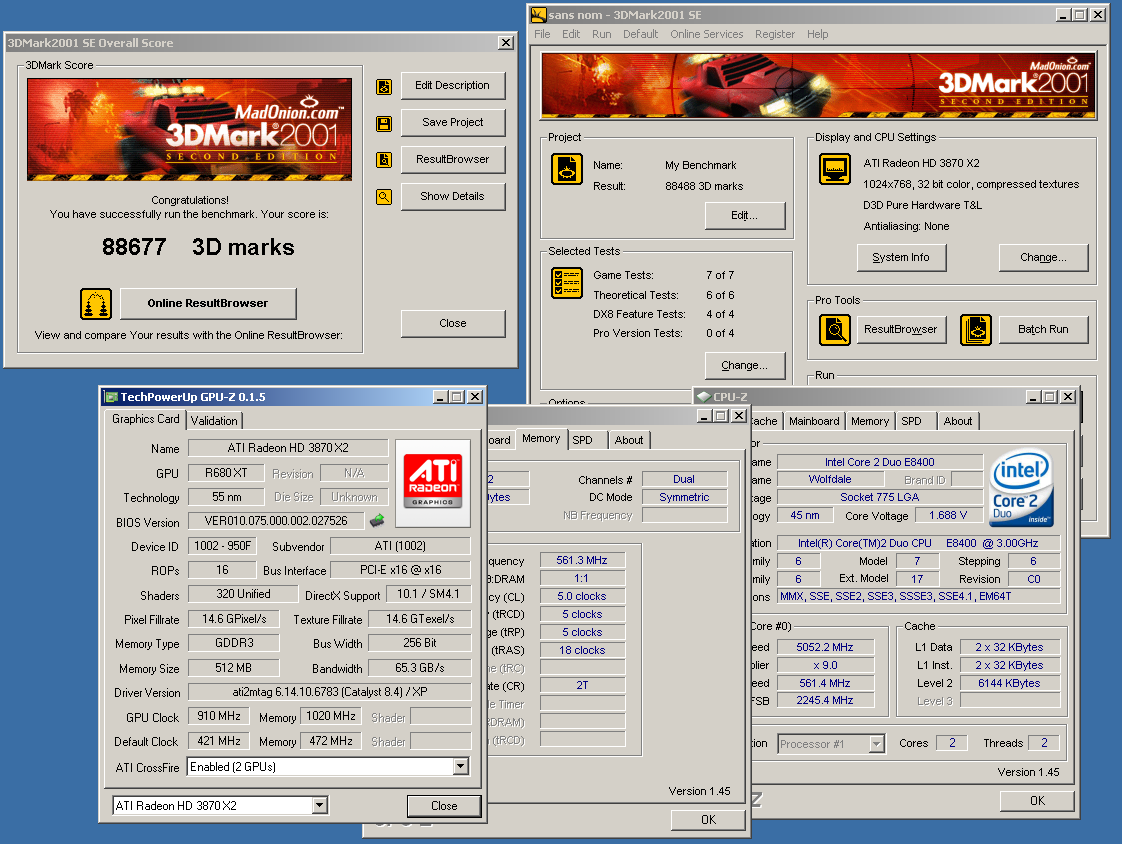The width and height of the screenshot is (1122, 844).
Task: Click the Edit Description icon
Action: pyautogui.click(x=384, y=87)
